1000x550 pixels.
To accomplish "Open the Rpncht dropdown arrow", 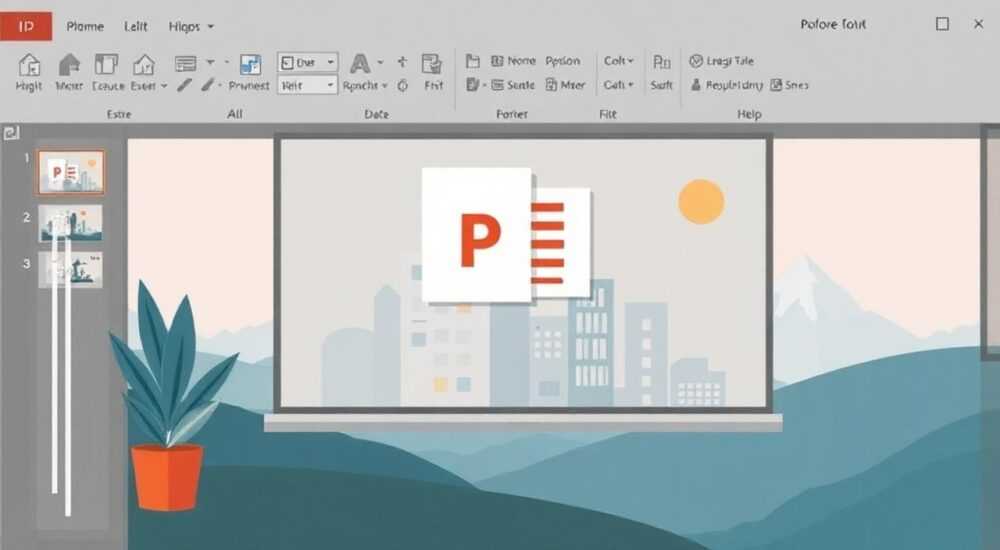I will click(x=385, y=85).
